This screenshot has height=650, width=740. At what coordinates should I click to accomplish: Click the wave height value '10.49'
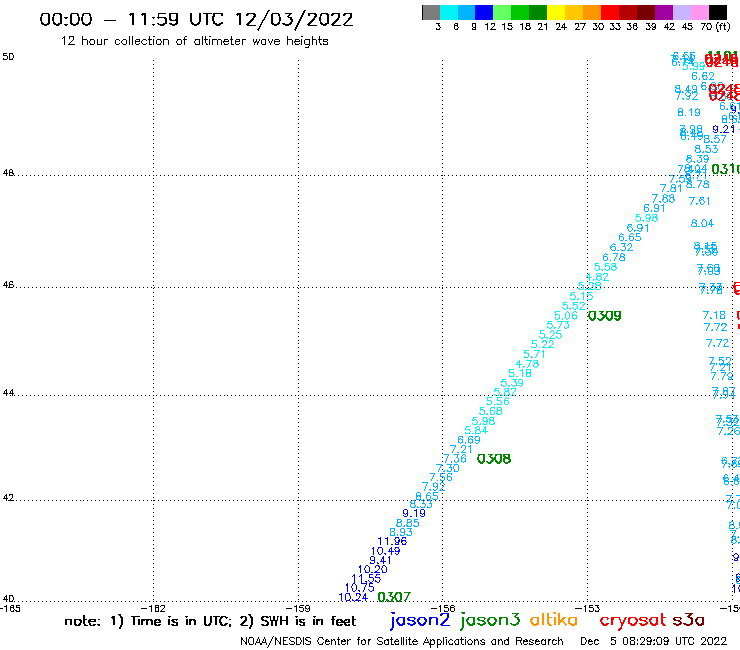(x=386, y=551)
